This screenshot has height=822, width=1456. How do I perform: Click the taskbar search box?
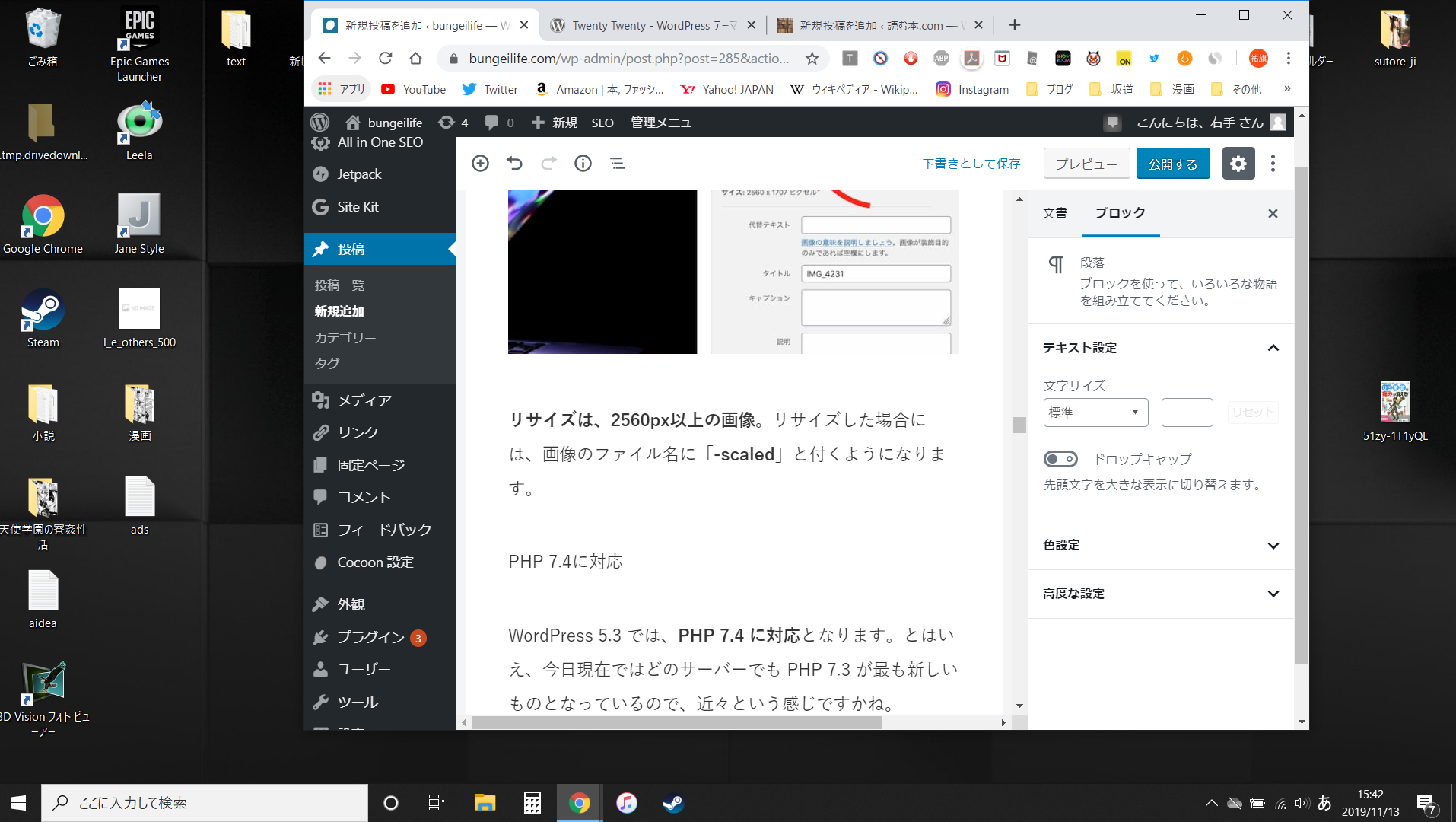(x=205, y=803)
